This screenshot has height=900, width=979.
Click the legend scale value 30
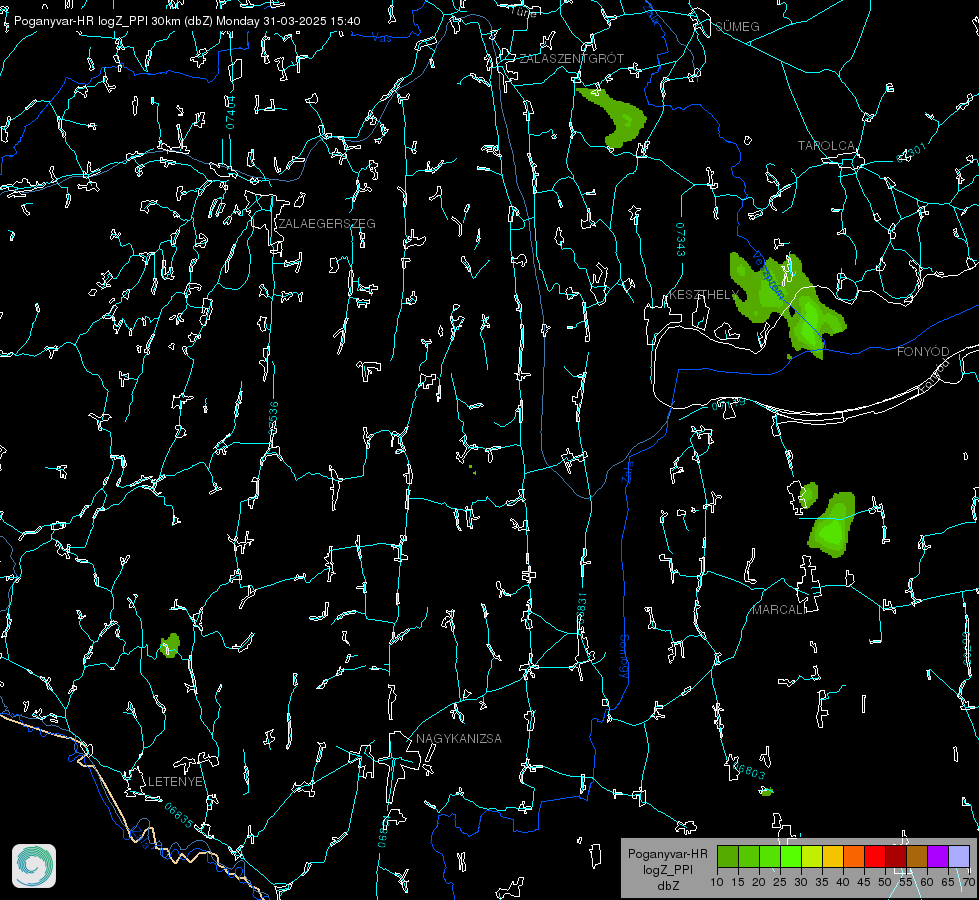800,882
